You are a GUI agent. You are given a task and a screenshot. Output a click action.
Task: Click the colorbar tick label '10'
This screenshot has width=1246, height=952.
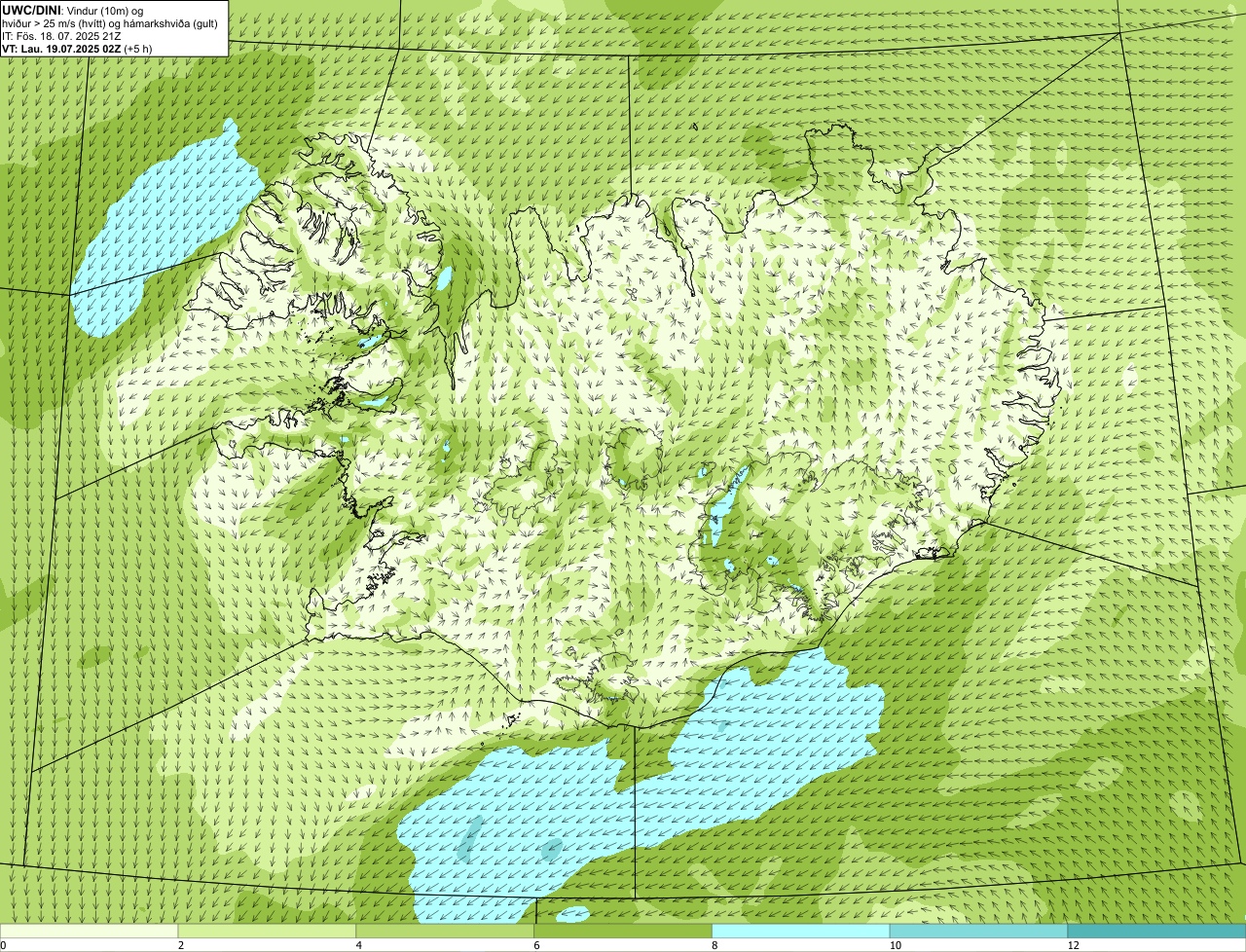click(x=894, y=945)
